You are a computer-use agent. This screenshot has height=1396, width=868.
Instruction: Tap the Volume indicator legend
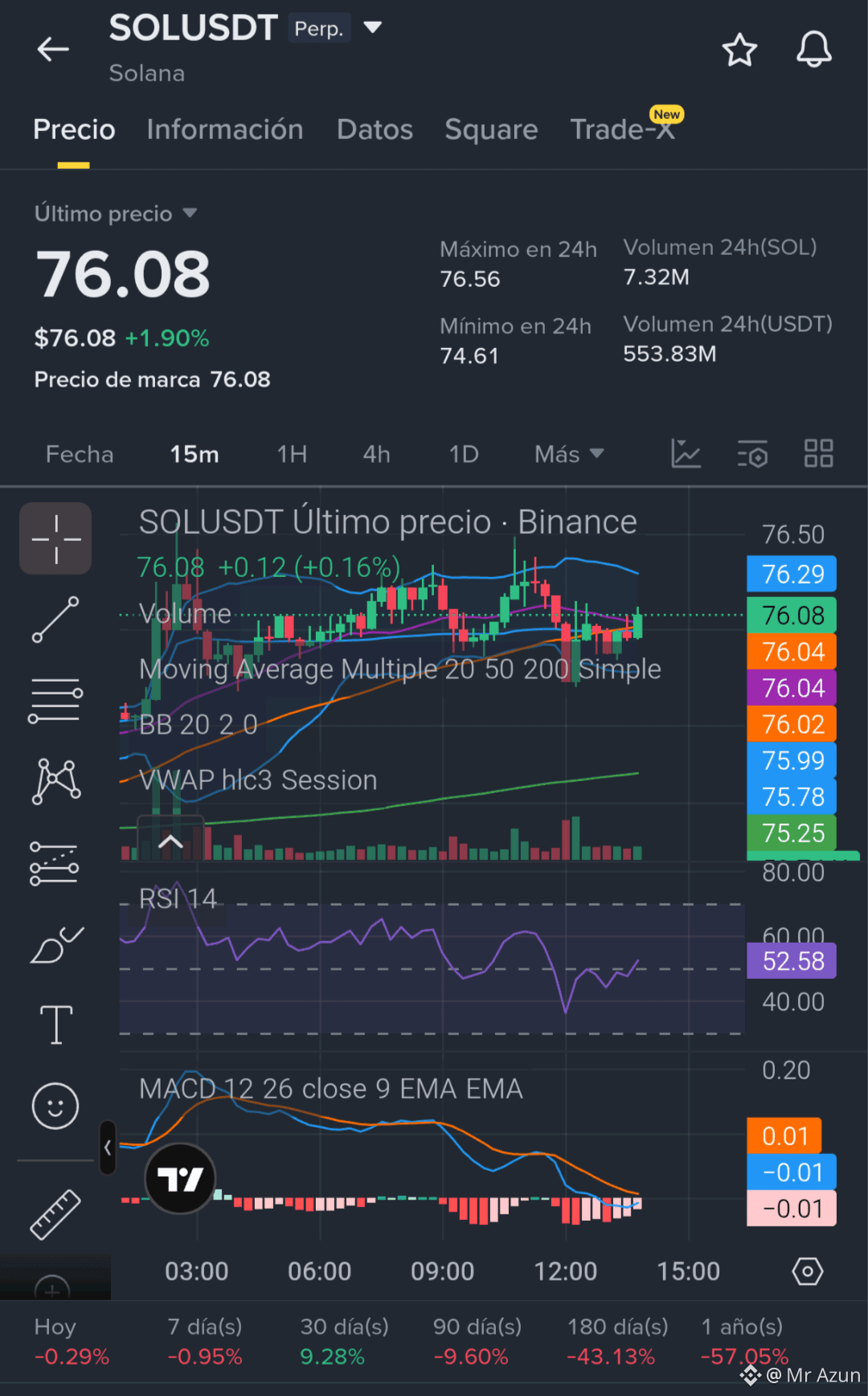coord(185,614)
